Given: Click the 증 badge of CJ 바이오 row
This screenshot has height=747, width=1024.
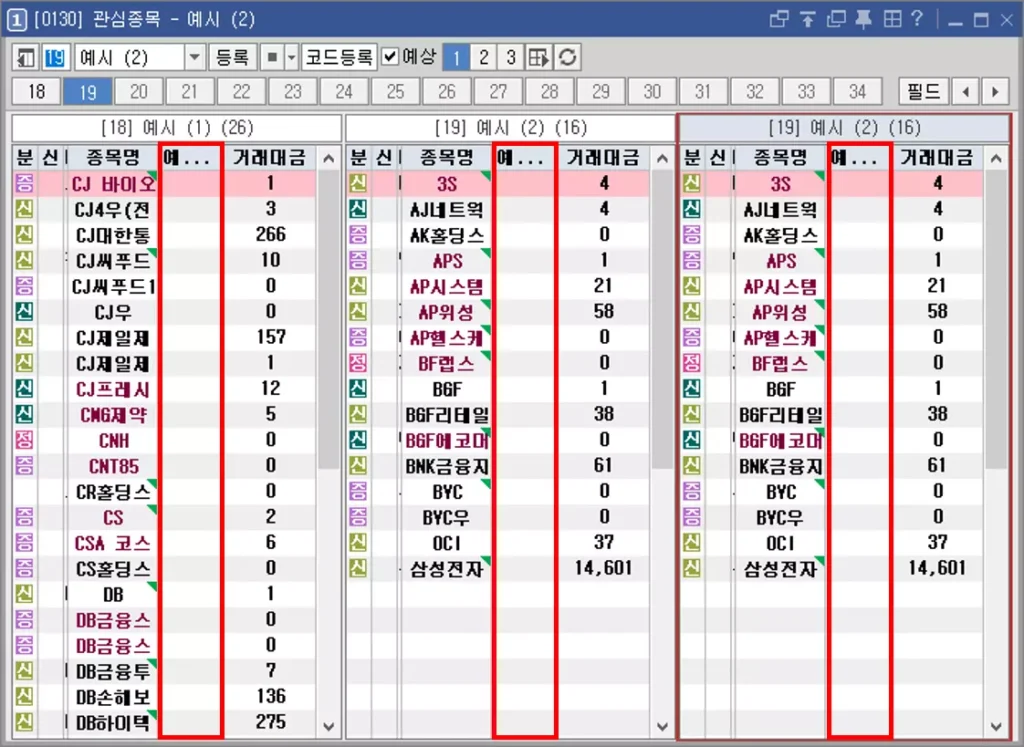Looking at the screenshot, I should [24, 183].
